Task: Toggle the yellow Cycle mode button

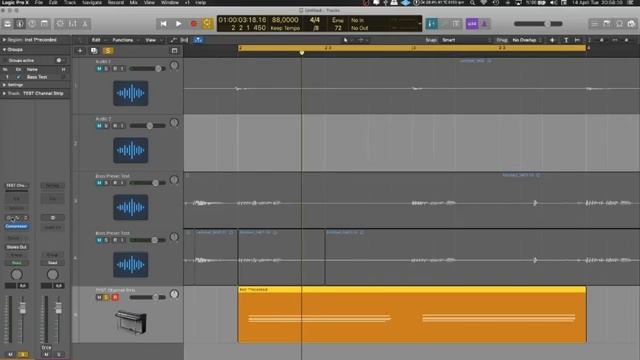Action: (207, 24)
